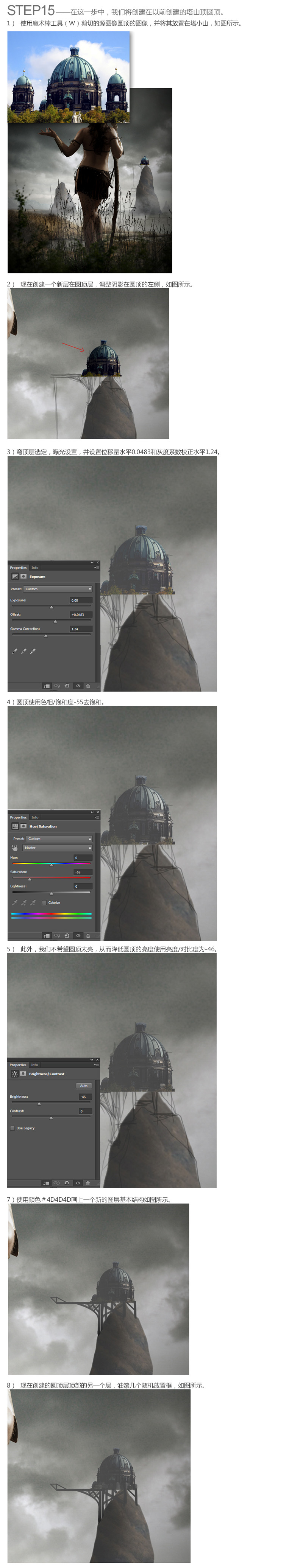Click the Brightness field showing -46
This screenshot has width=303, height=1568.
[x=85, y=1097]
